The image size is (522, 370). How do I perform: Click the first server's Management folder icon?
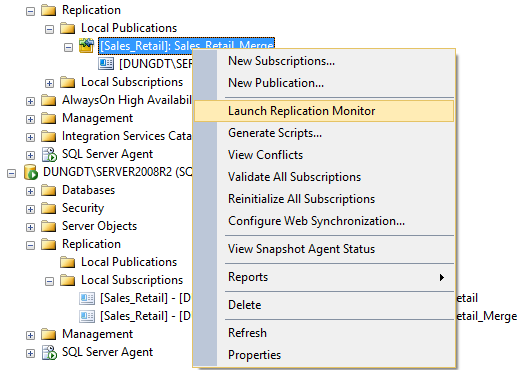click(49, 118)
